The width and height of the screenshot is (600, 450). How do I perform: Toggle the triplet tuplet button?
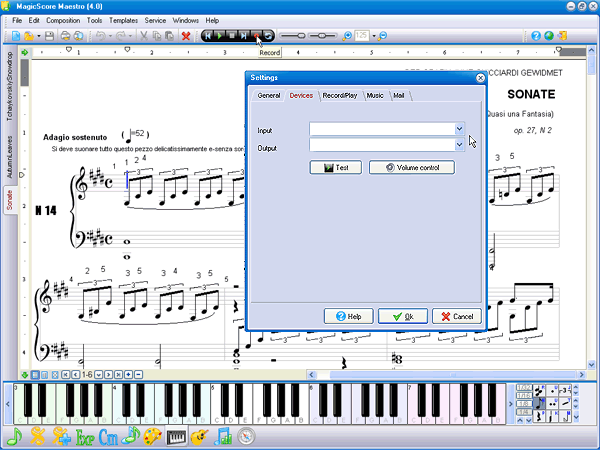(565, 391)
